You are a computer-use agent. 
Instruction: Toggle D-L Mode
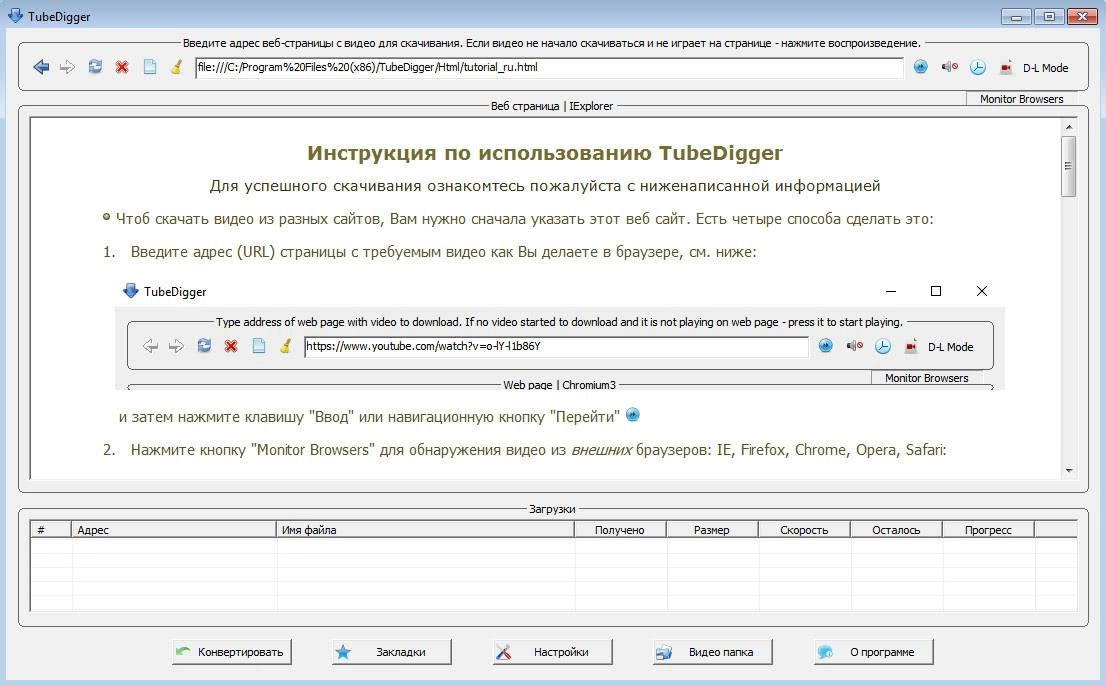tap(1045, 68)
